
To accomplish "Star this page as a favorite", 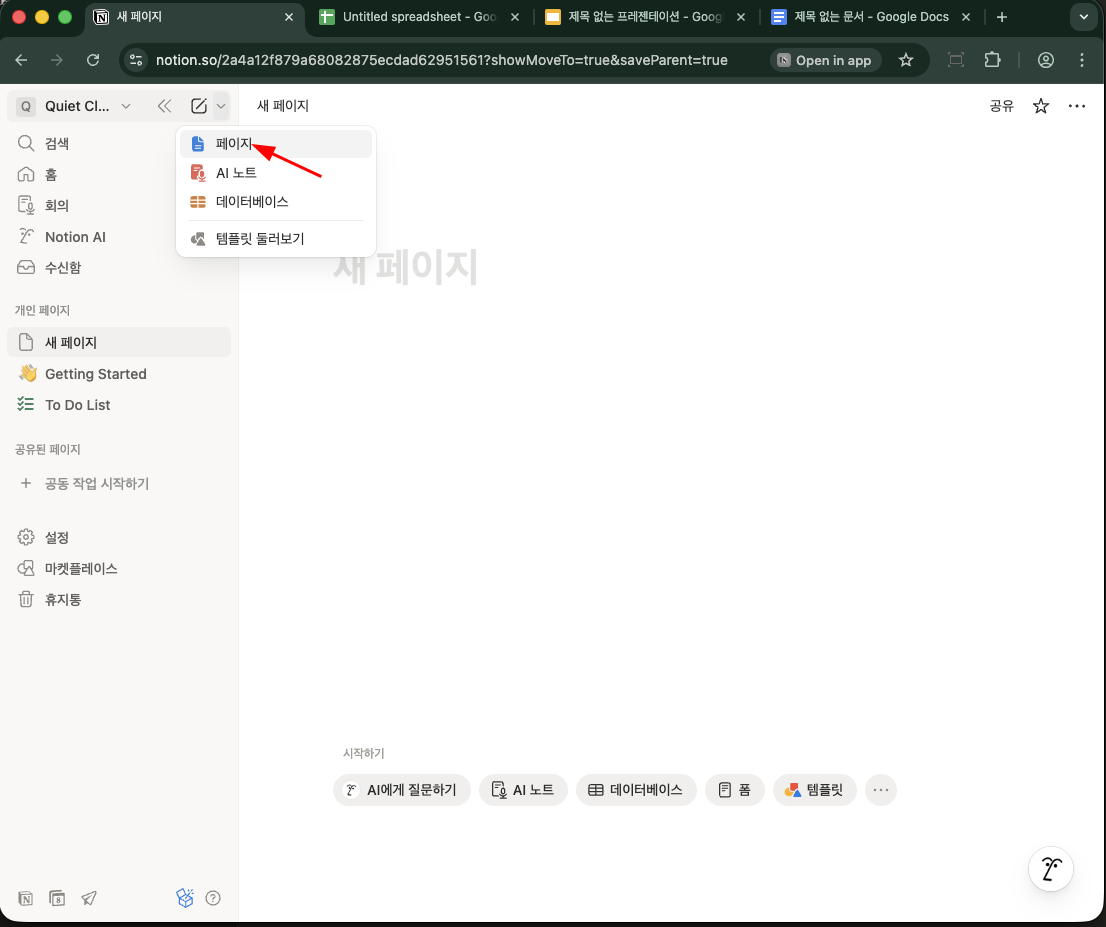I will pos(1041,106).
